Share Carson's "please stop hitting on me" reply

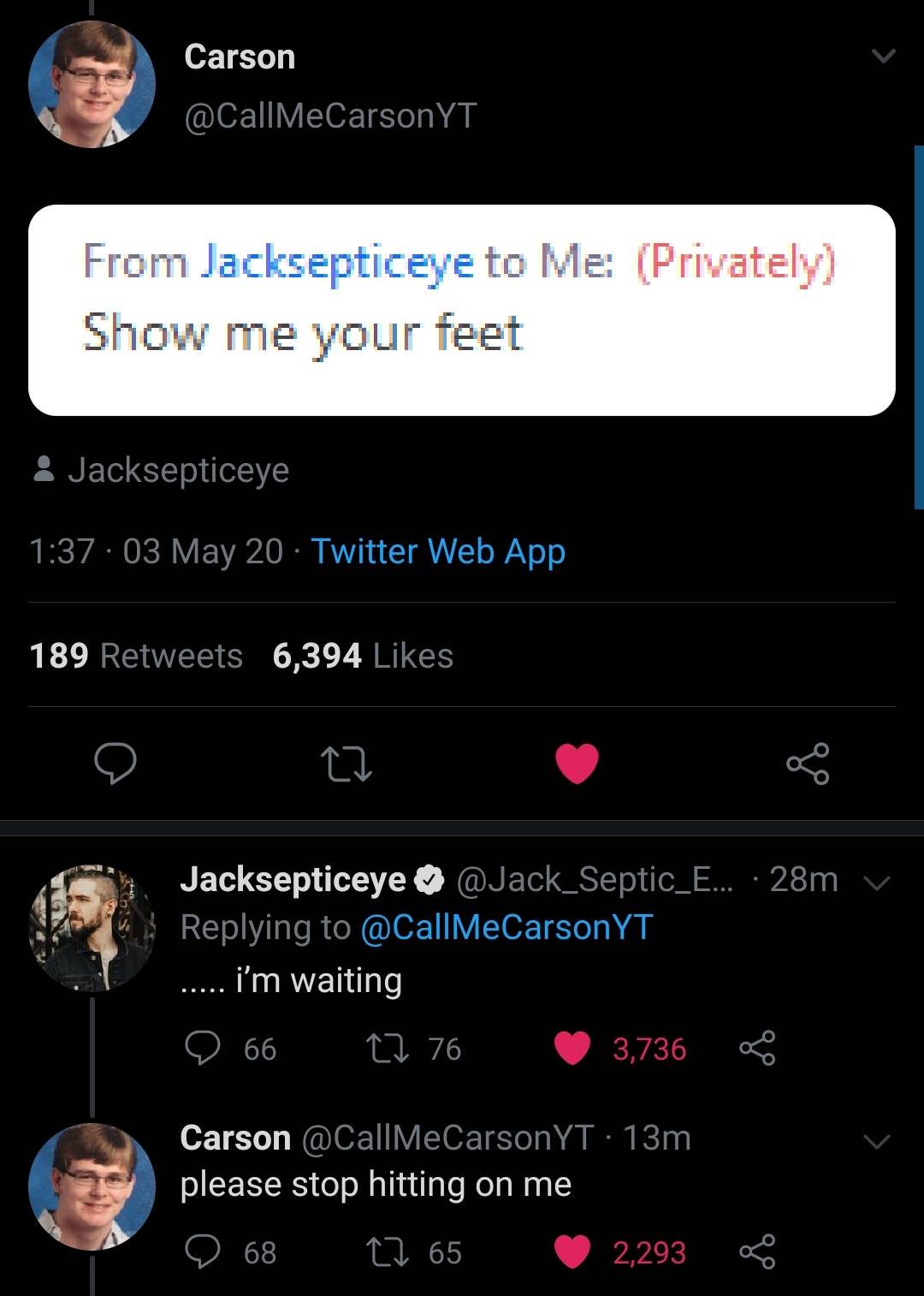757,1251
